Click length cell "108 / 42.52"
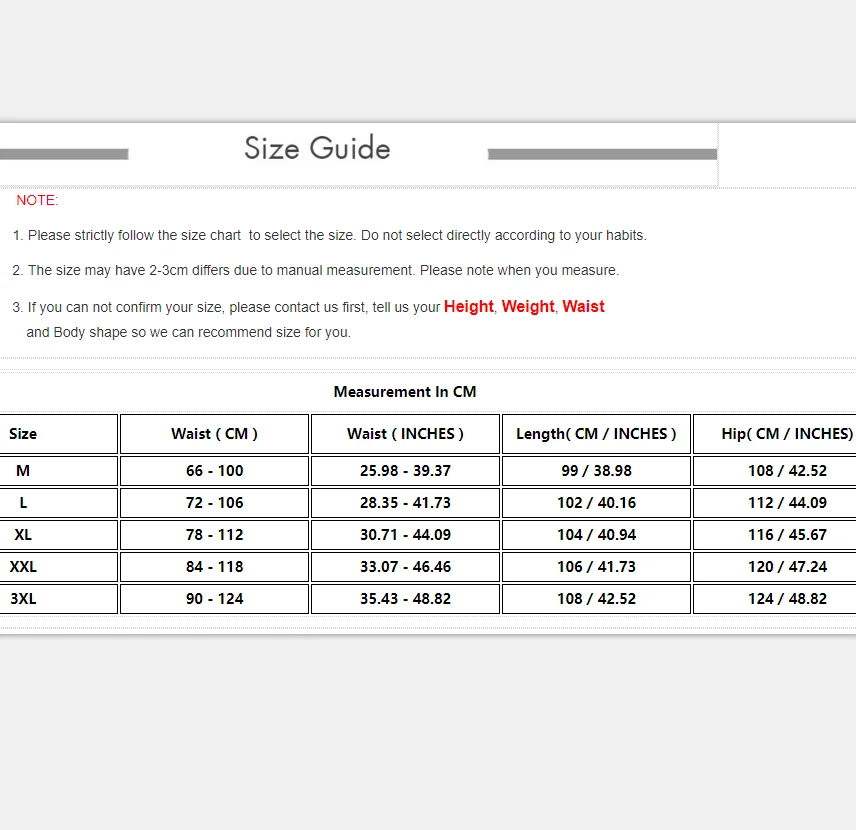This screenshot has height=830, width=856. coord(596,599)
